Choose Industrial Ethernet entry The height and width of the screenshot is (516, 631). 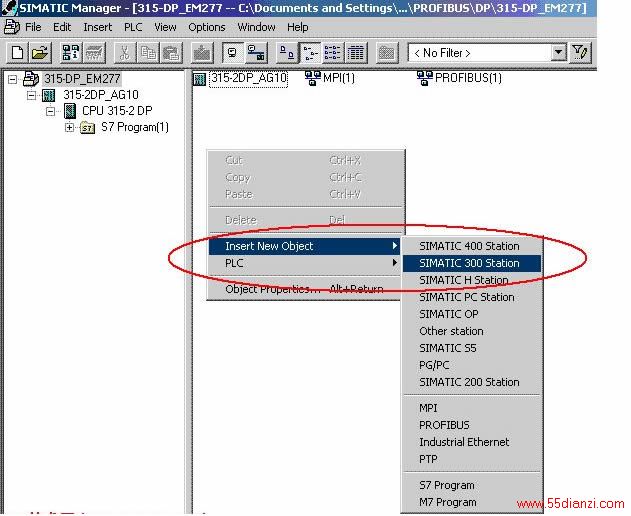(x=472, y=442)
